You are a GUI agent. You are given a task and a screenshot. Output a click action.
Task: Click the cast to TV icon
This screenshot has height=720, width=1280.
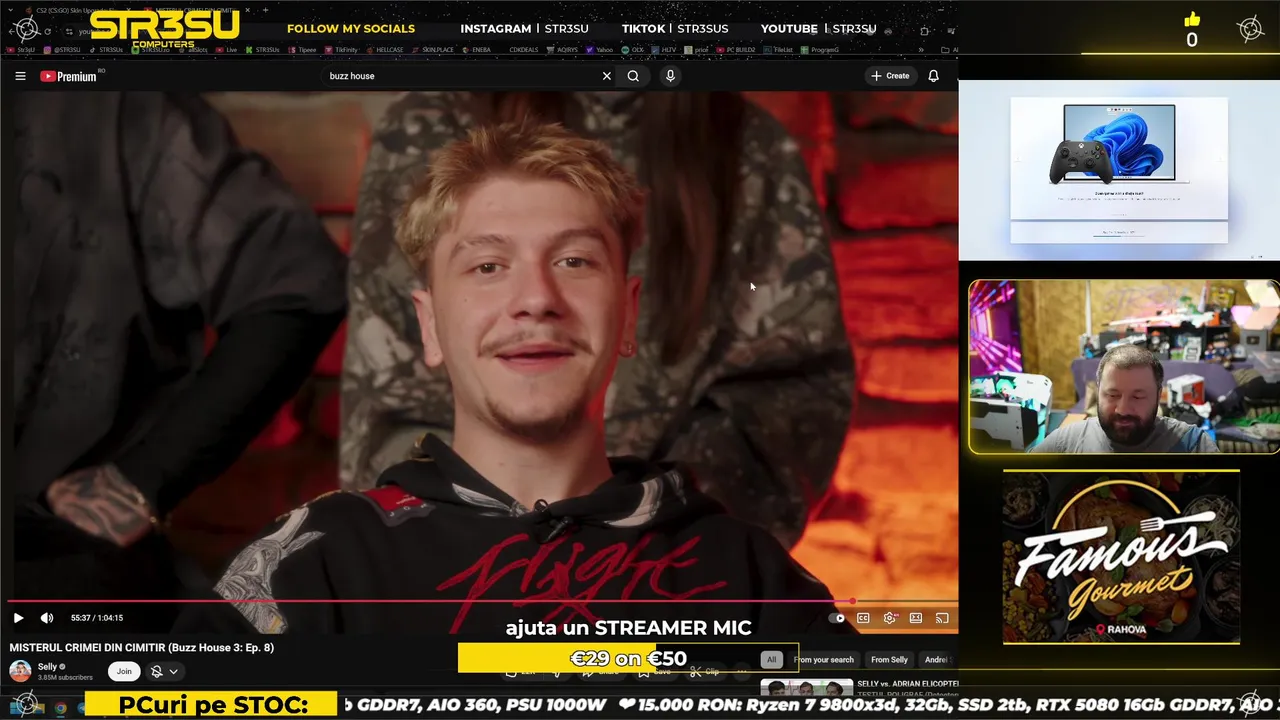pos(942,618)
